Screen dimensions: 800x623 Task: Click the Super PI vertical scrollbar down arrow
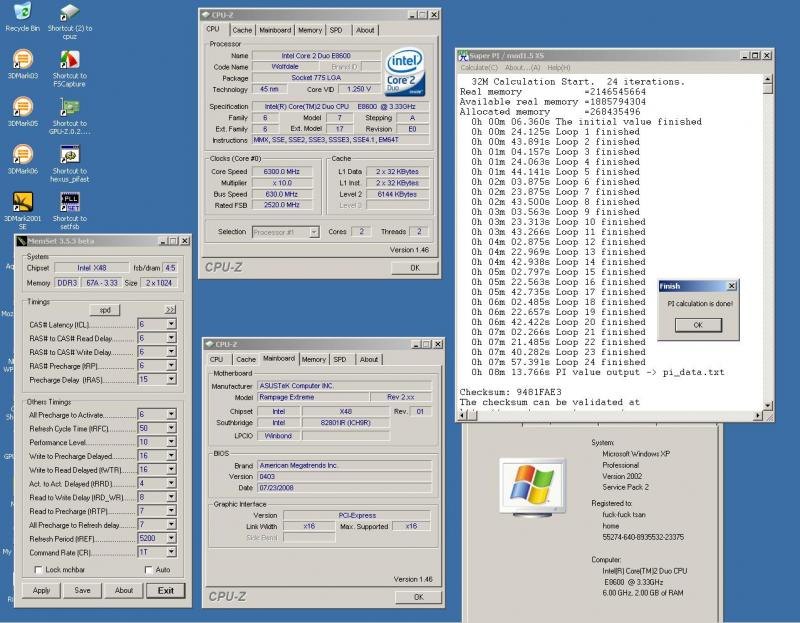[x=767, y=406]
